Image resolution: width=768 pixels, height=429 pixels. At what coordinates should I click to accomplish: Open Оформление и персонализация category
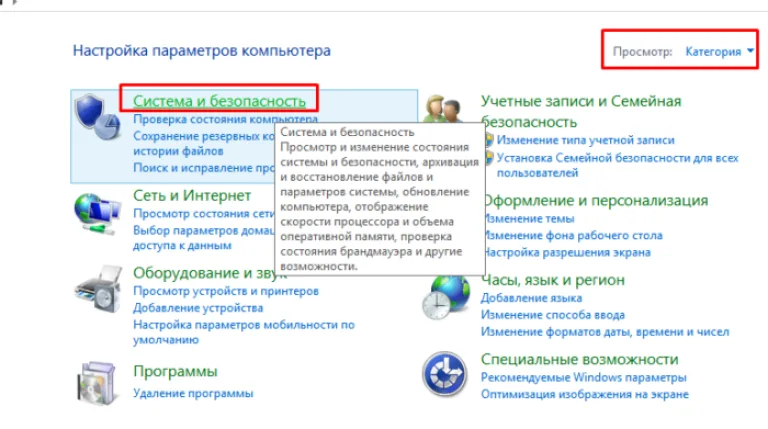click(596, 200)
